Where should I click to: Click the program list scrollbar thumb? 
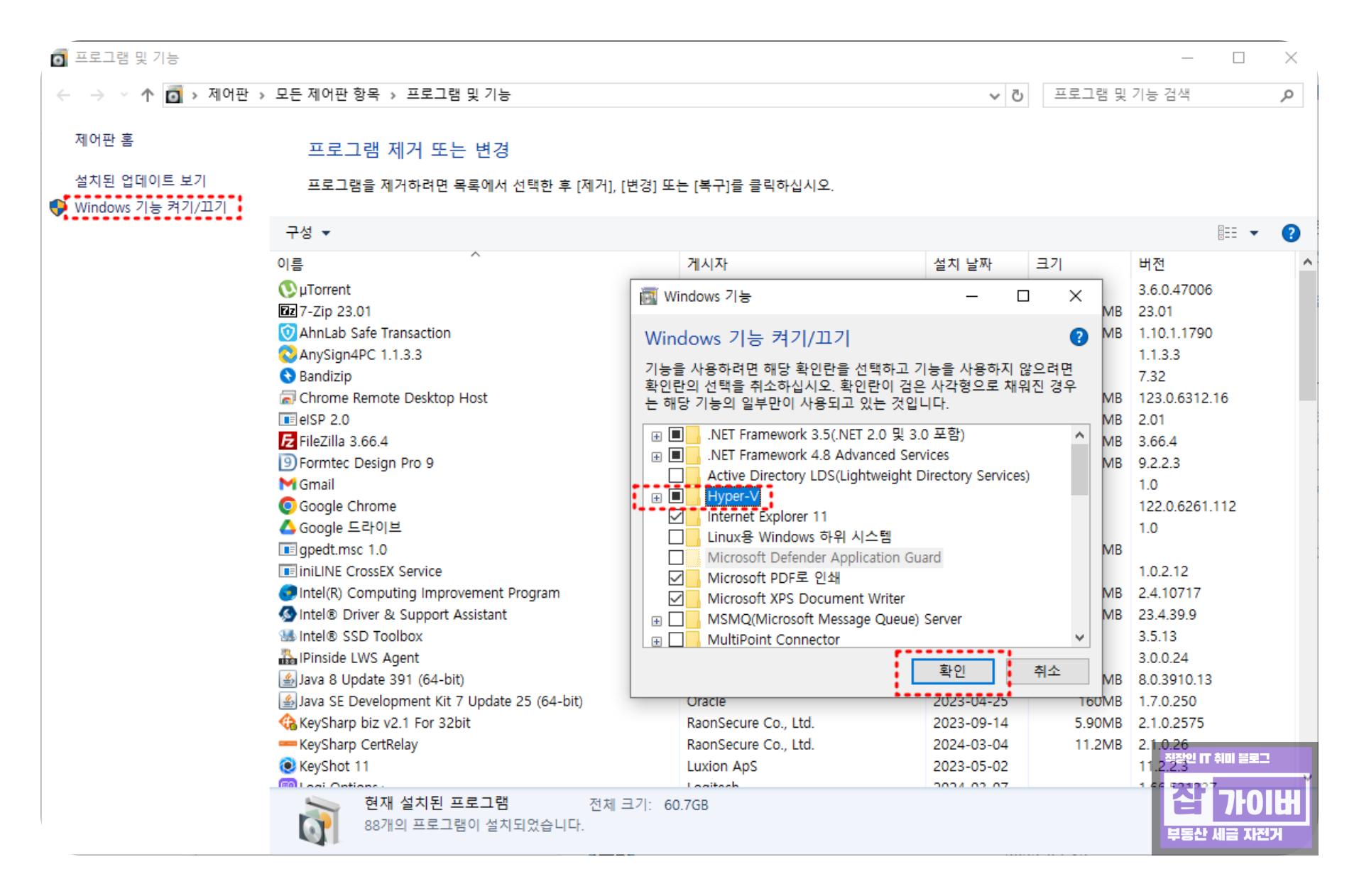1307,336
